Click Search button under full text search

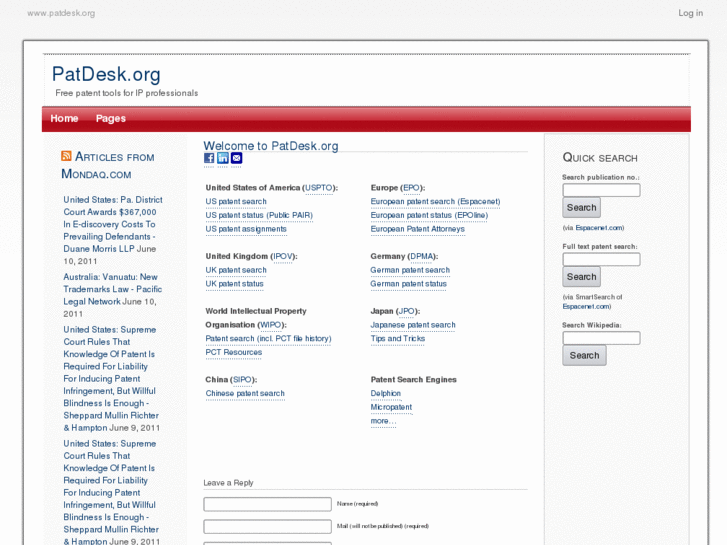(x=581, y=276)
